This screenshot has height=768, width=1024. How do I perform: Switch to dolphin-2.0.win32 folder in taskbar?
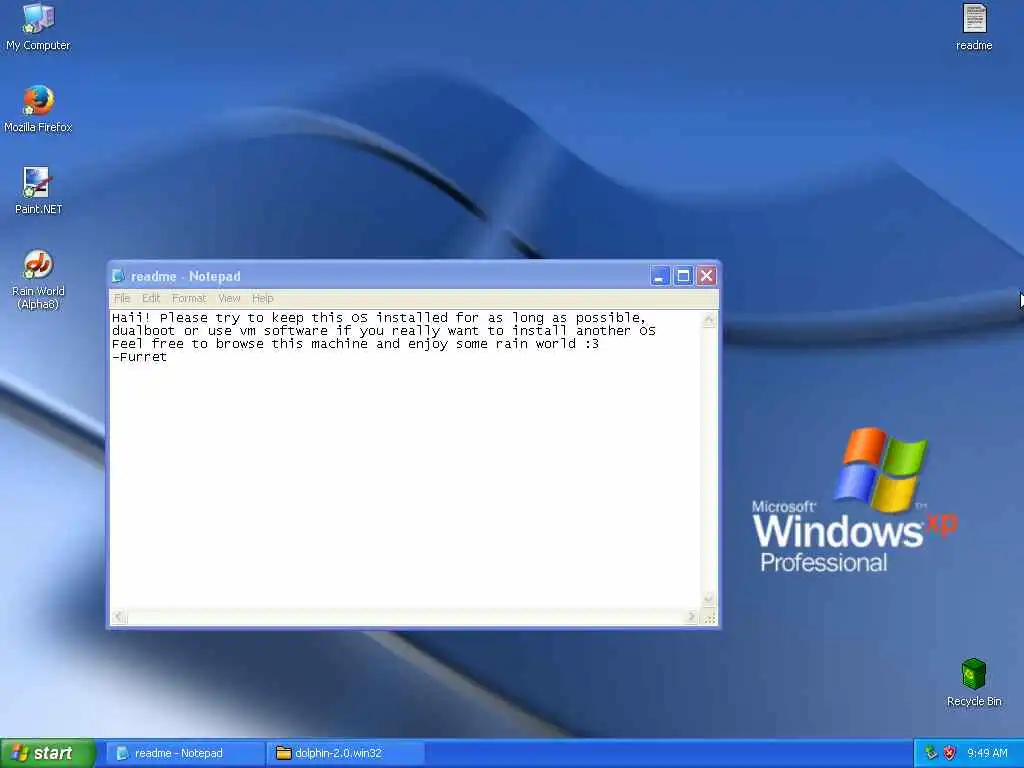(346, 753)
